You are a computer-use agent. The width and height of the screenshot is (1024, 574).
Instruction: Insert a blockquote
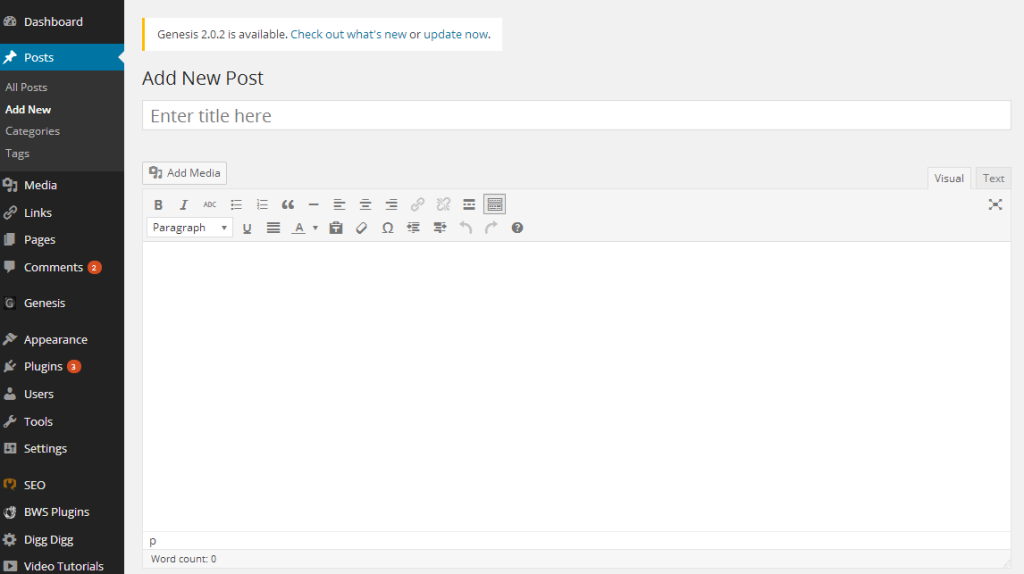(x=288, y=205)
